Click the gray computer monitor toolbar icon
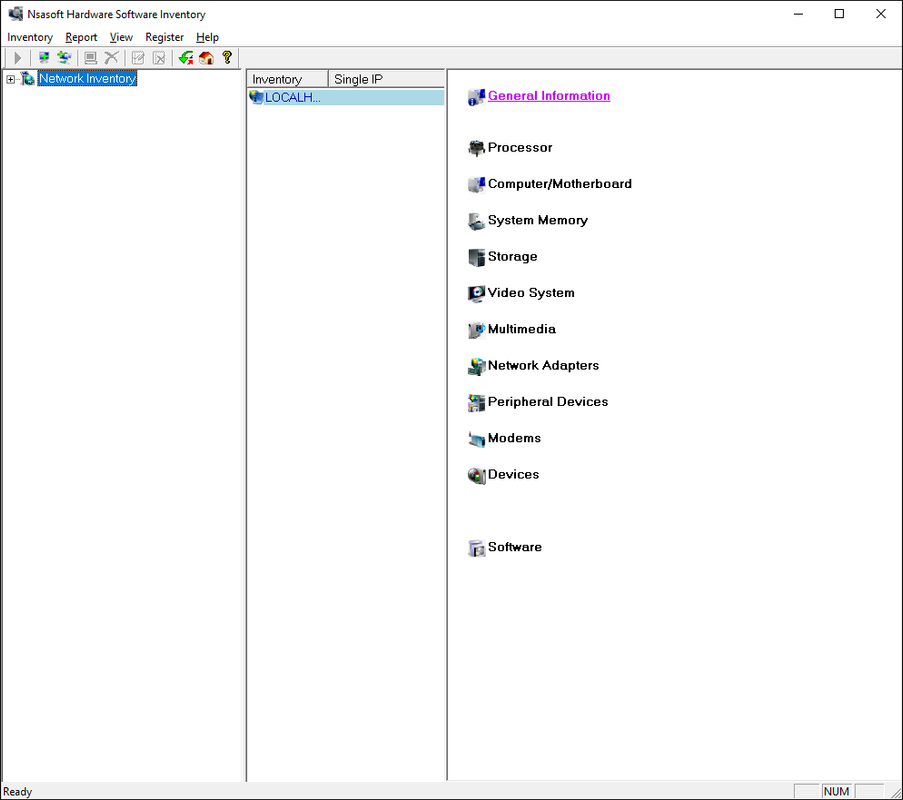Screen dimensions: 903x800 point(90,58)
